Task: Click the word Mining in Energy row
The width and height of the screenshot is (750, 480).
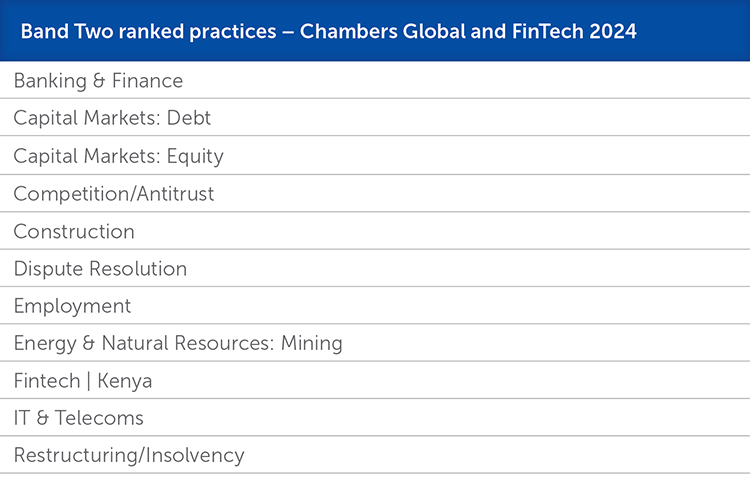Action: click(x=311, y=344)
